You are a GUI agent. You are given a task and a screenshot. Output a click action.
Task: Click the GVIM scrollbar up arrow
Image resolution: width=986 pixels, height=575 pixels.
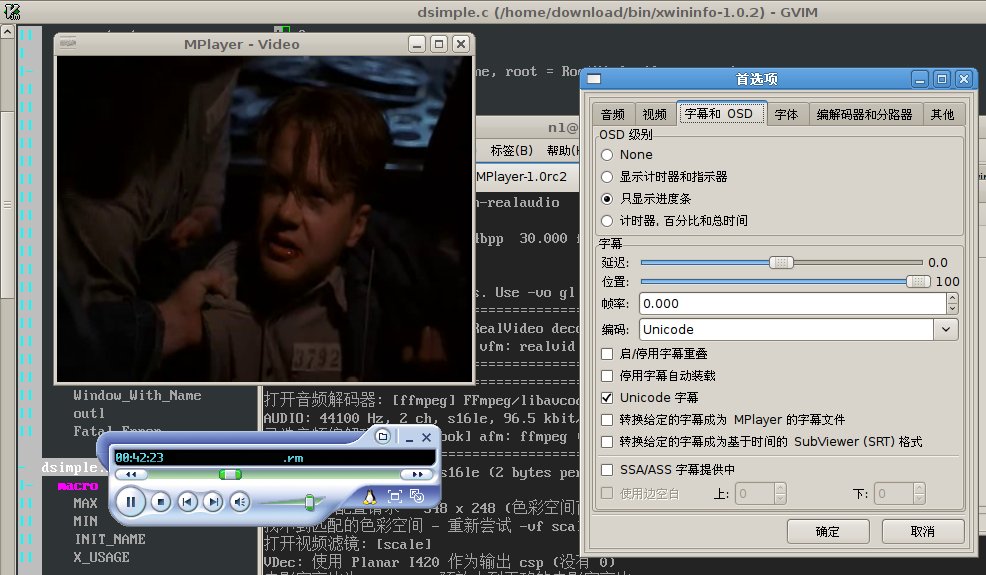click(x=7, y=31)
